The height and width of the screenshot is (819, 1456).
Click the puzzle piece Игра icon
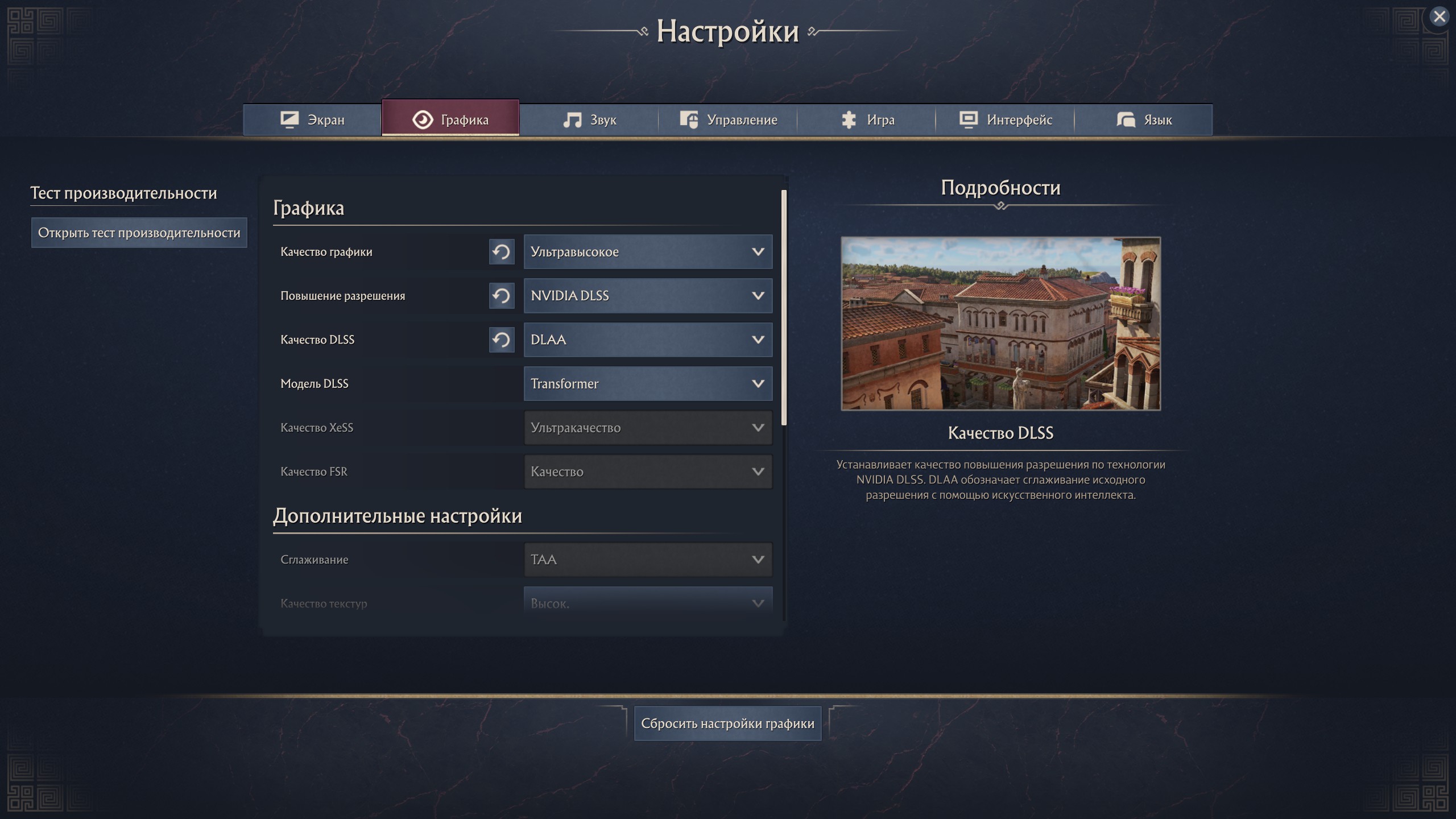[x=849, y=120]
